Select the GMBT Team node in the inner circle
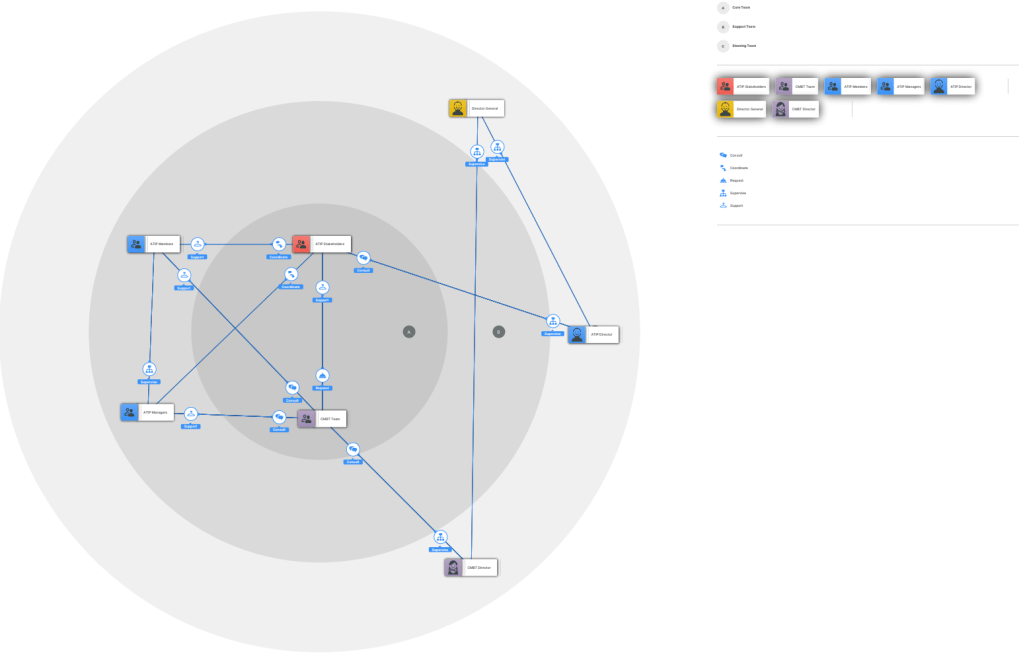The width and height of the screenshot is (1023, 666). [322, 419]
